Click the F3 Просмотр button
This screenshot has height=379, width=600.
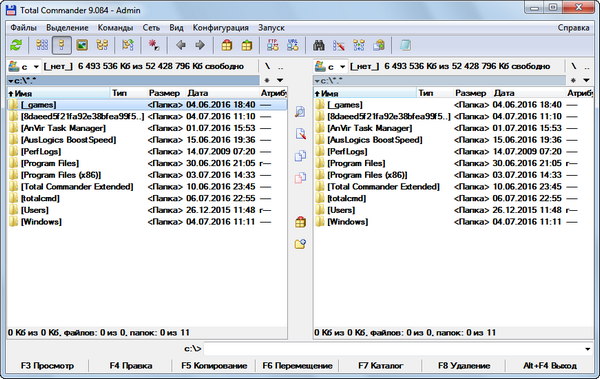click(x=47, y=366)
